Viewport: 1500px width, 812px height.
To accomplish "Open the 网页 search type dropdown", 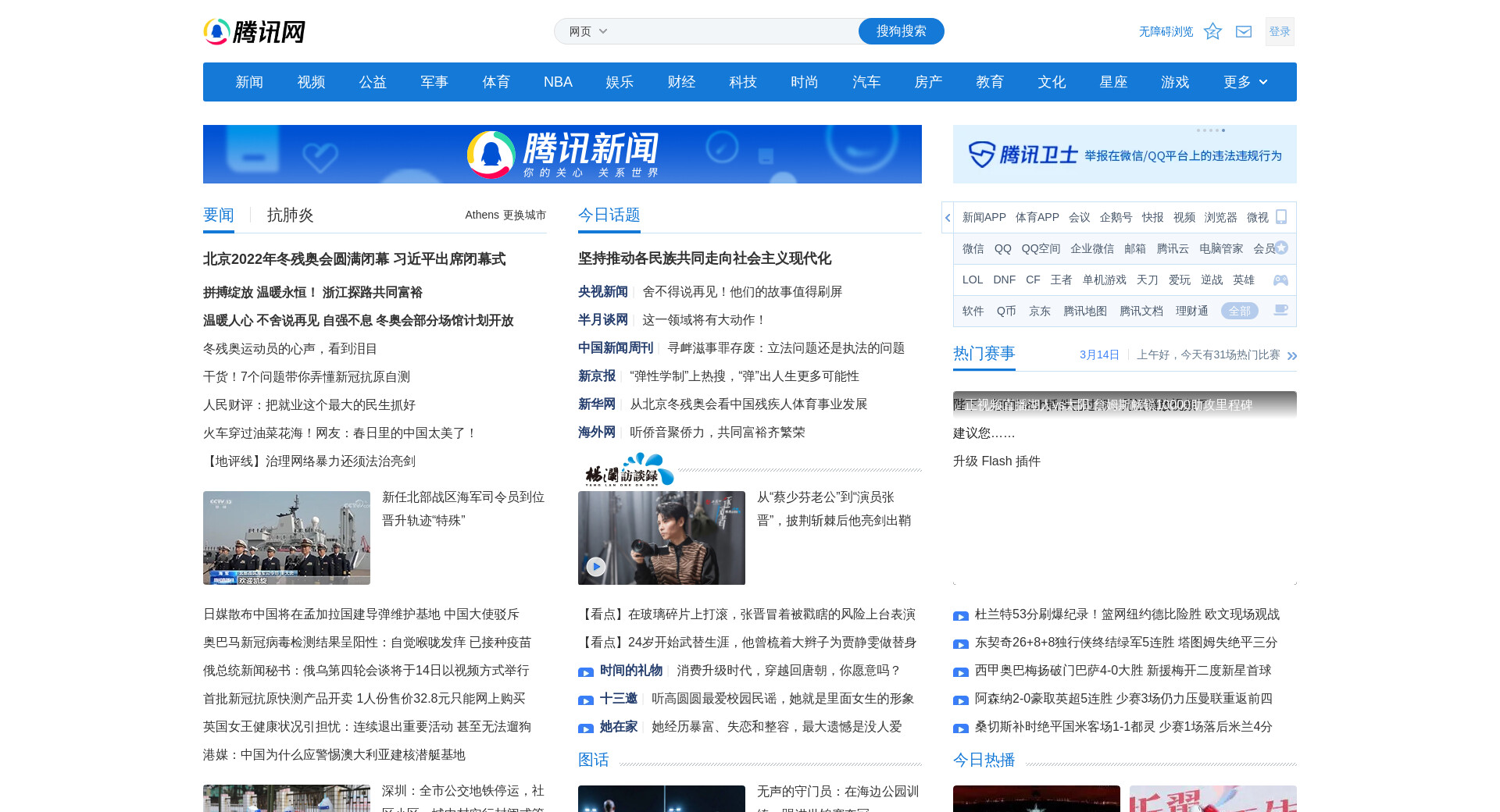I will click(588, 31).
